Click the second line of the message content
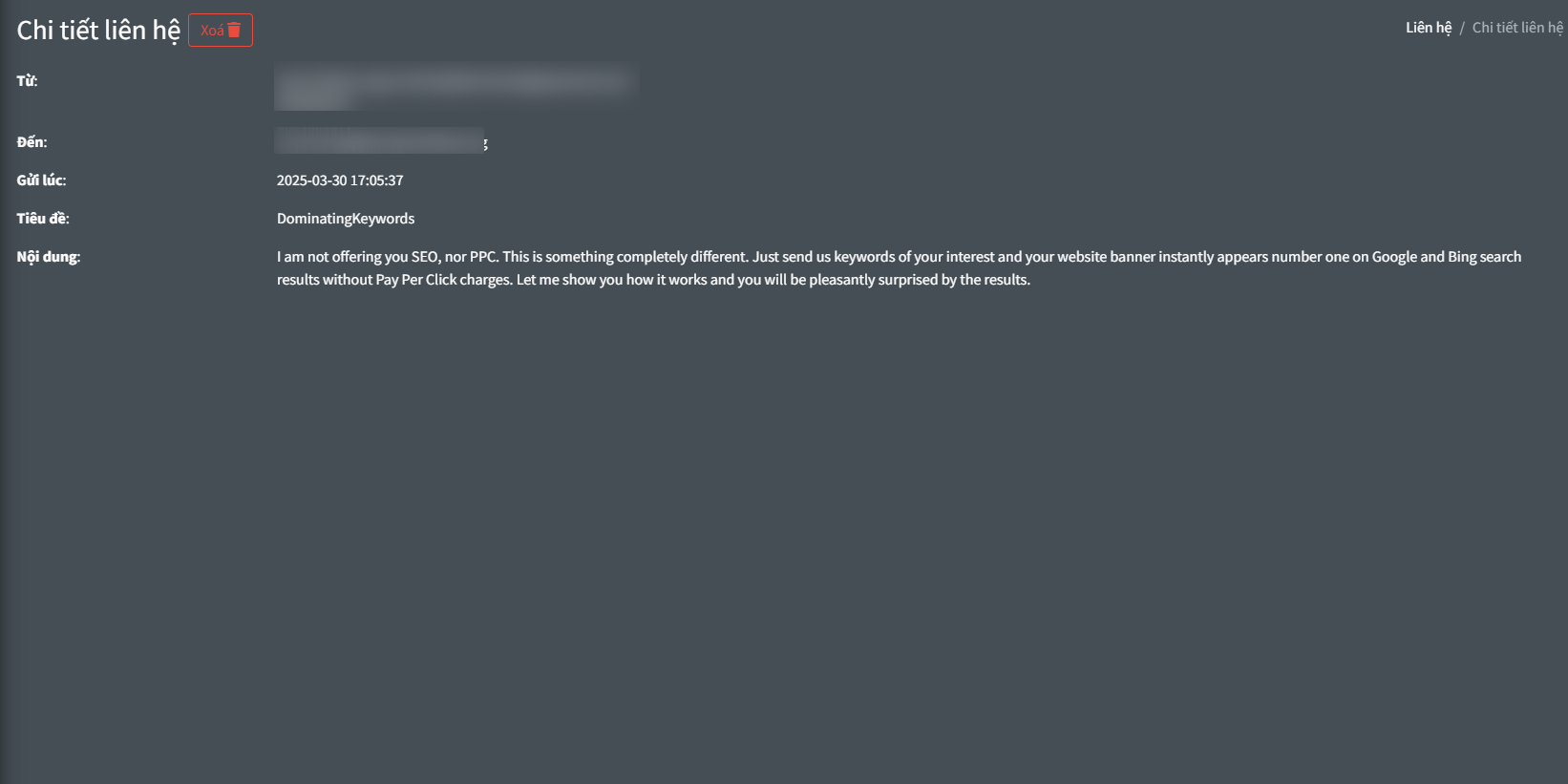1568x784 pixels. pos(653,279)
